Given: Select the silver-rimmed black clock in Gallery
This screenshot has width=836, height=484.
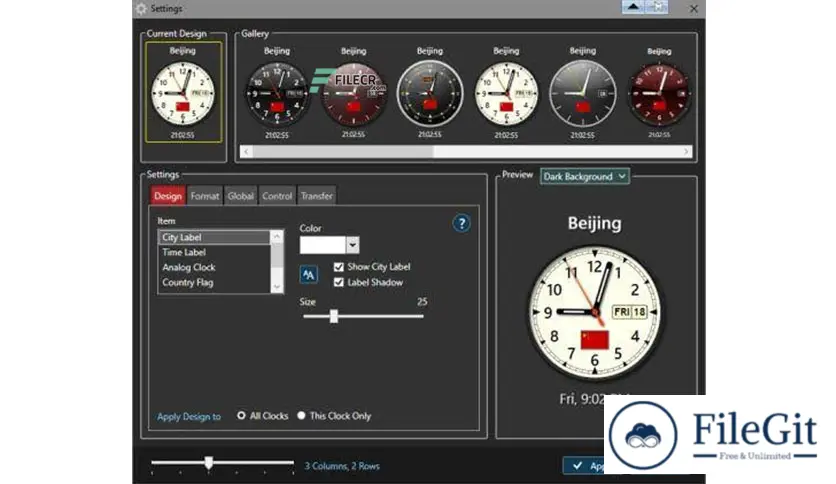Looking at the screenshot, I should coord(429,92).
